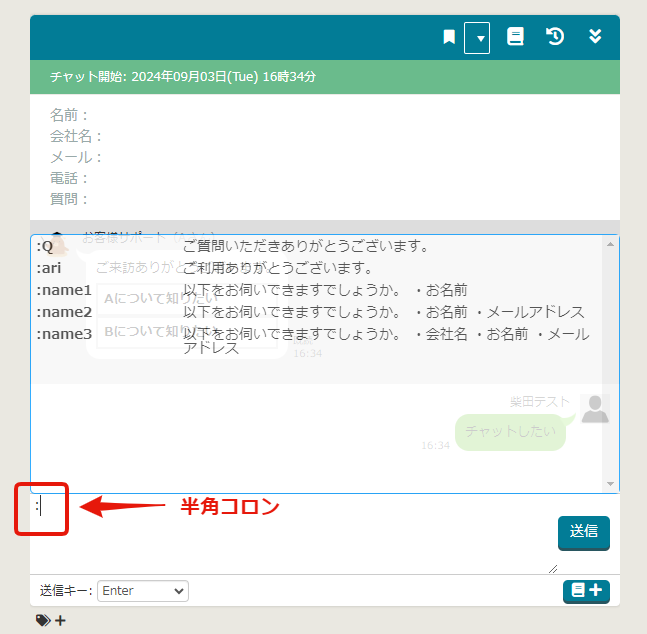
Task: Click the bookmark icon in the header
Action: [x=449, y=37]
